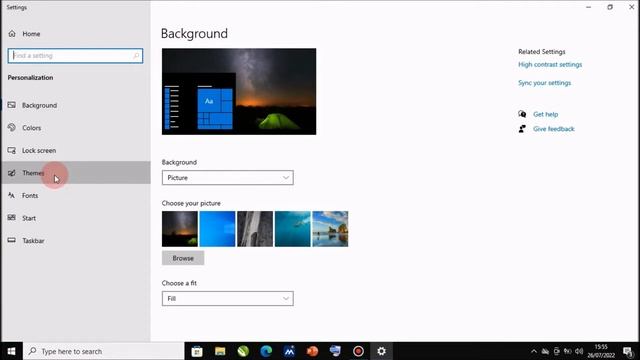640x360 pixels.
Task: Select the blue Windows logo picture thumbnail
Action: [x=217, y=229]
